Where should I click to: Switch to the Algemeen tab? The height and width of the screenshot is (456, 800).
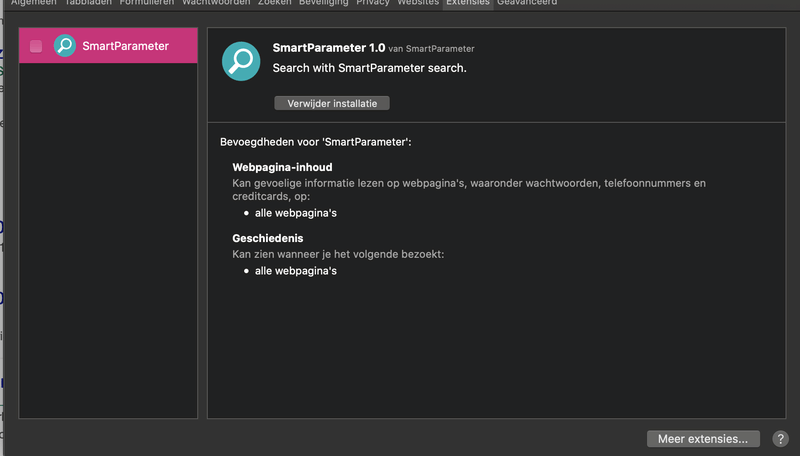click(x=34, y=3)
